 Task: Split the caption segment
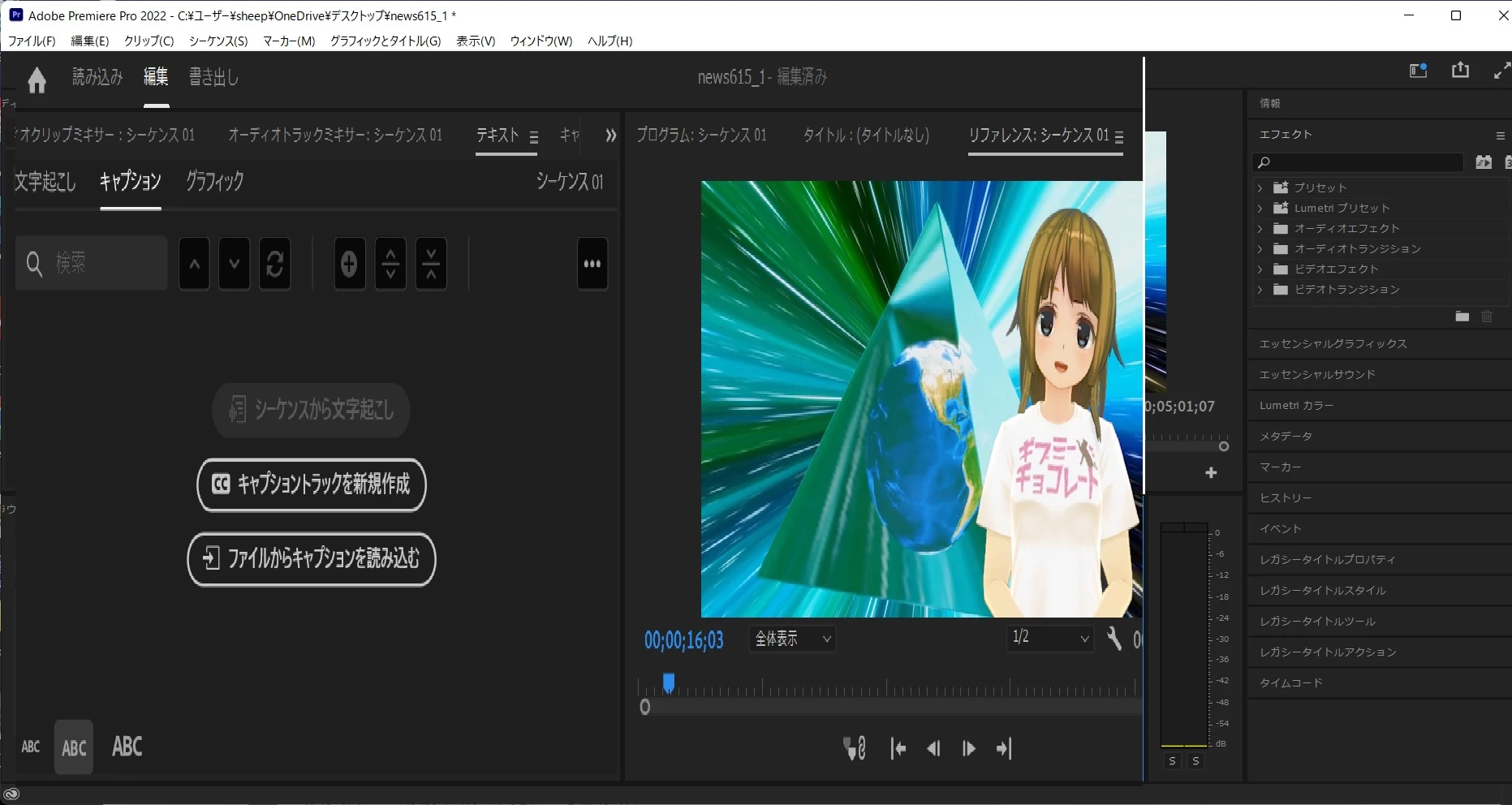(390, 264)
